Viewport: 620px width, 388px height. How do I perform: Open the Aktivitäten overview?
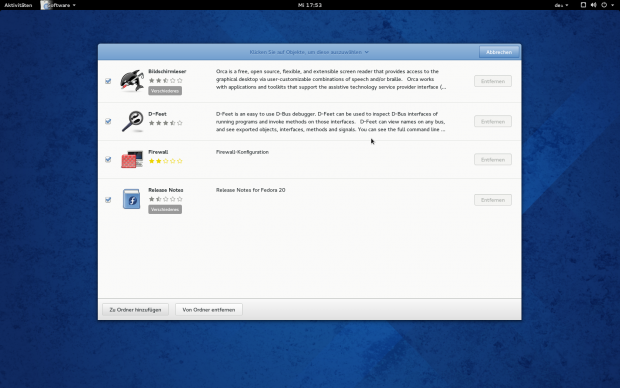[18, 5]
